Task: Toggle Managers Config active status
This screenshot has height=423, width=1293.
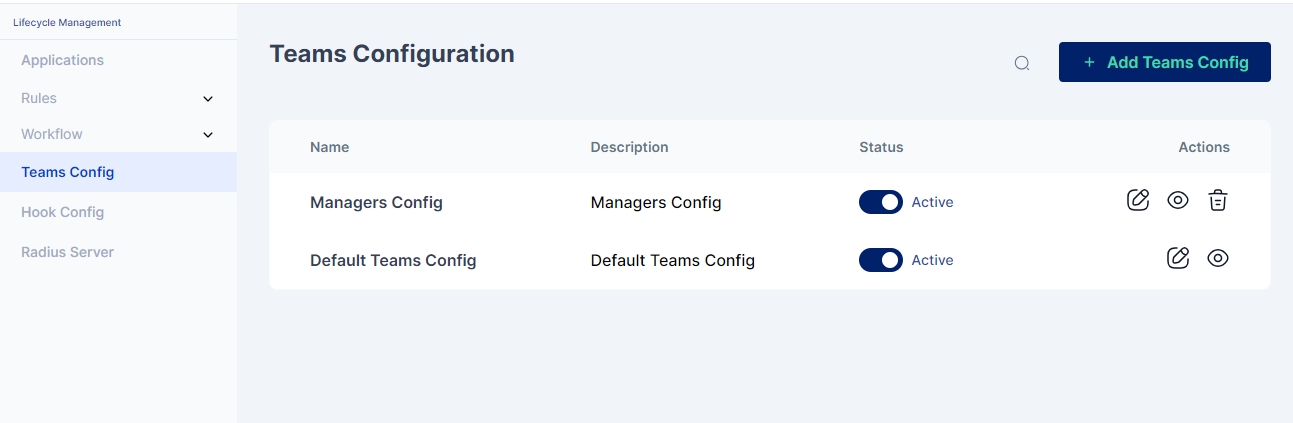Action: [x=880, y=202]
